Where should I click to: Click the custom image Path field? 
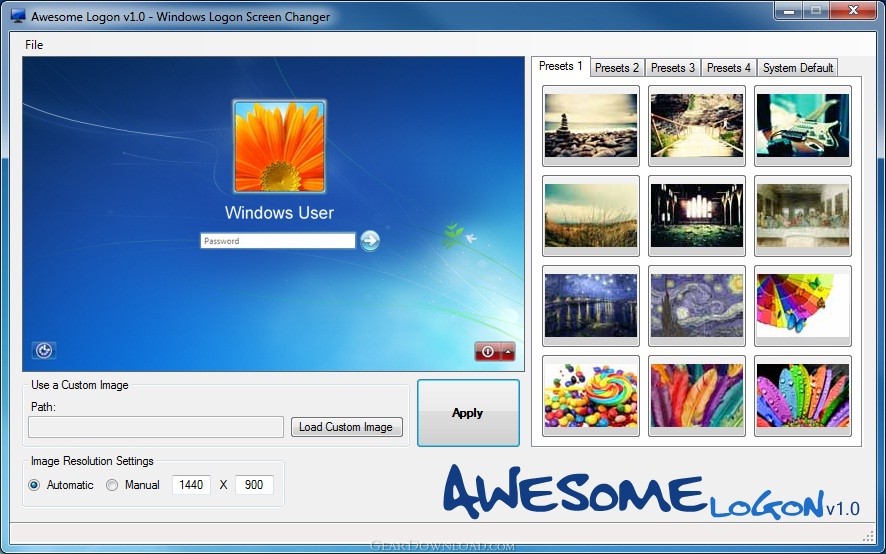156,427
